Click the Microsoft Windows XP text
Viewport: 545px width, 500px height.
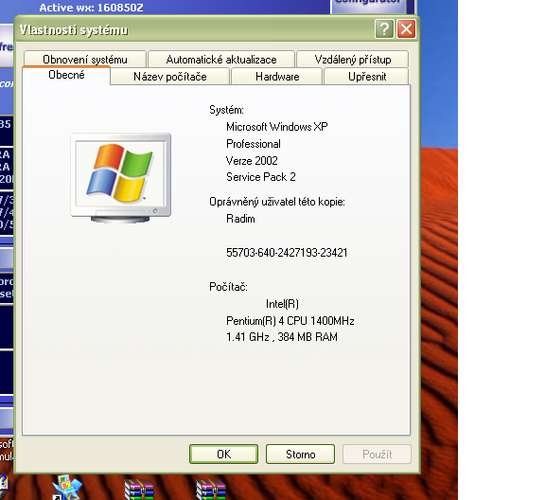[x=277, y=127]
